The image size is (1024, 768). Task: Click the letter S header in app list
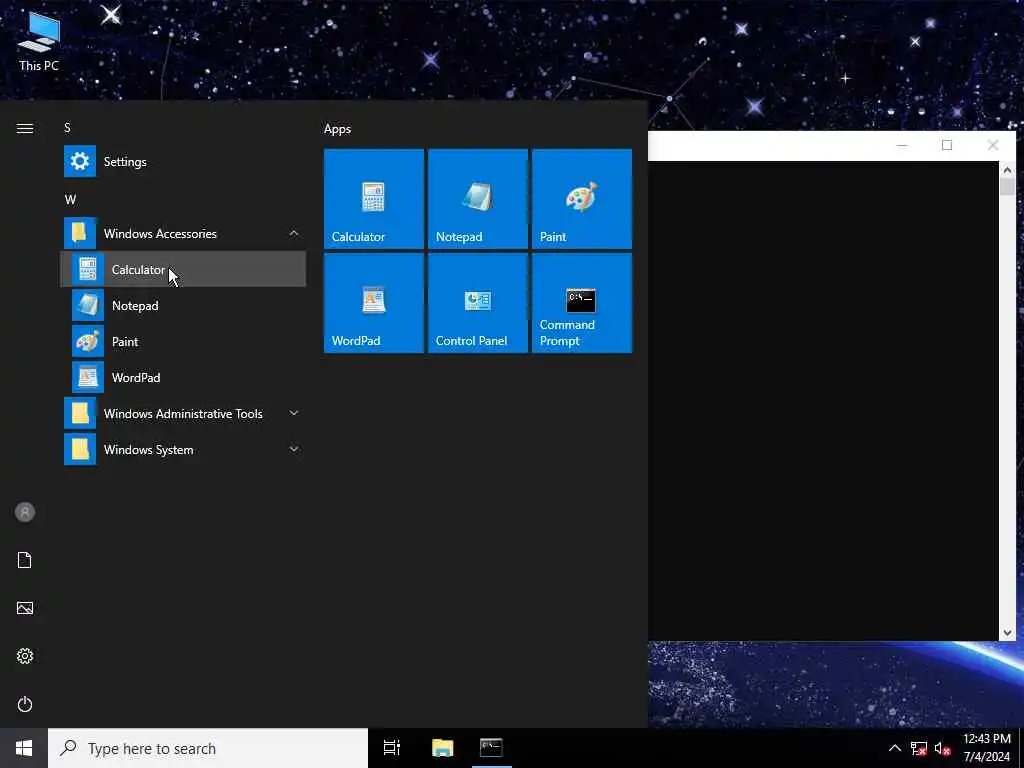coord(67,127)
